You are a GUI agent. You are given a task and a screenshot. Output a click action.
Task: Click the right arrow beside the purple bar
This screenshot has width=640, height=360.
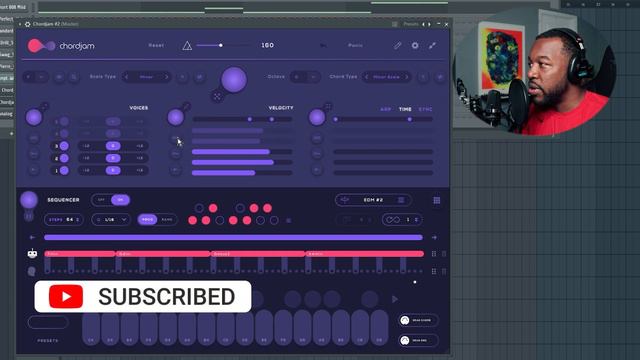click(x=434, y=237)
